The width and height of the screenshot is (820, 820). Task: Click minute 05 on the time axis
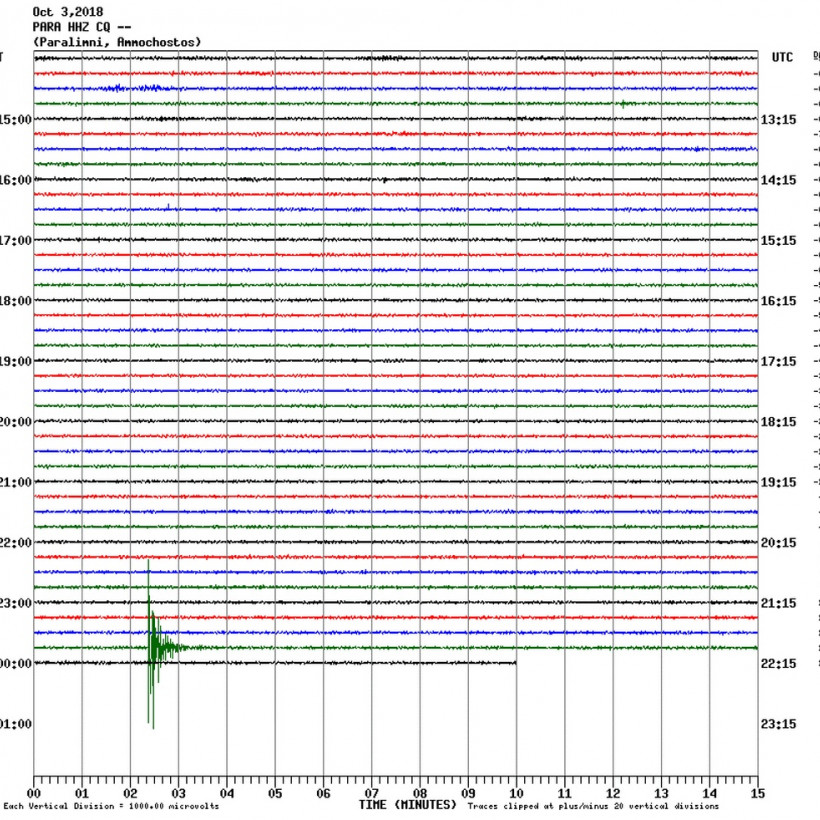pos(275,794)
